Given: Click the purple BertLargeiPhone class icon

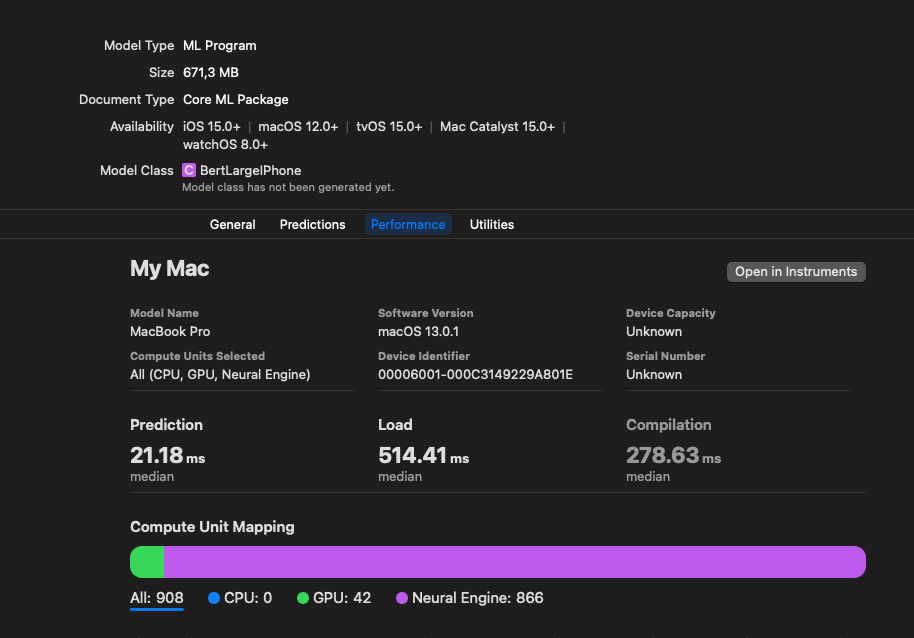Looking at the screenshot, I should pyautogui.click(x=189, y=170).
